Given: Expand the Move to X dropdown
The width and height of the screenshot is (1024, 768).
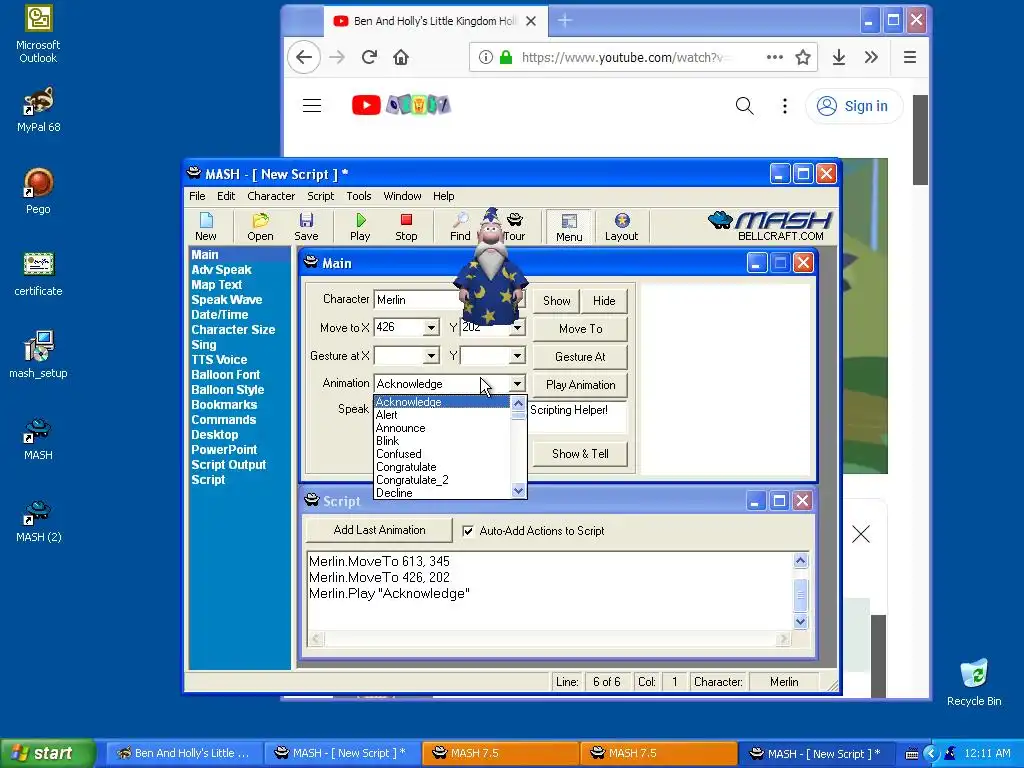Looking at the screenshot, I should [x=431, y=327].
